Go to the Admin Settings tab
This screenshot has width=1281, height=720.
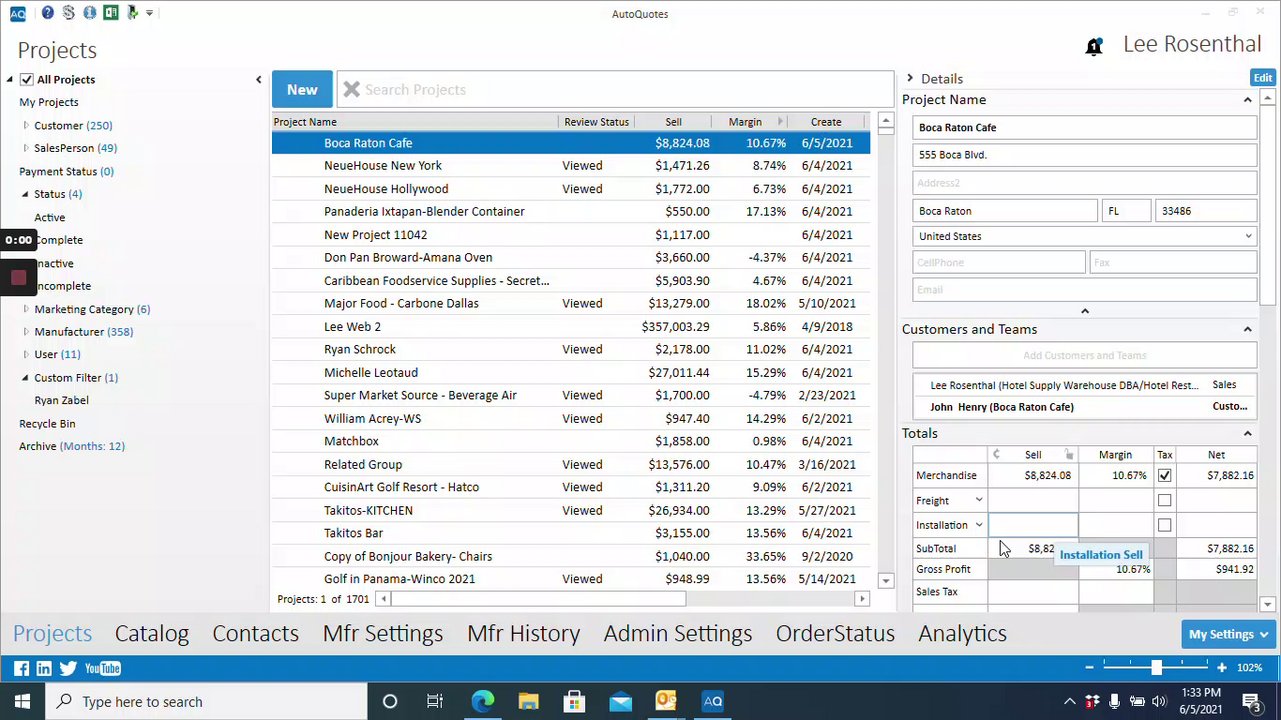[678, 634]
